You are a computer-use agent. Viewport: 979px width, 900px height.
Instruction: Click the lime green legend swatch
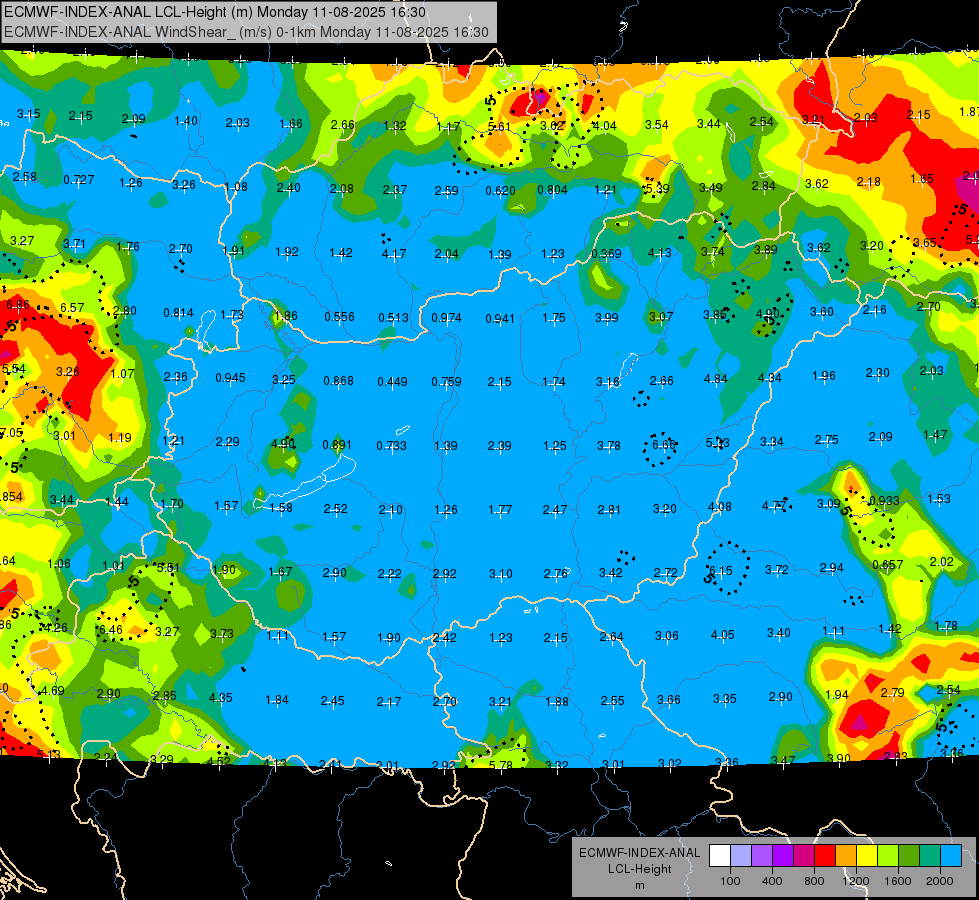(888, 855)
